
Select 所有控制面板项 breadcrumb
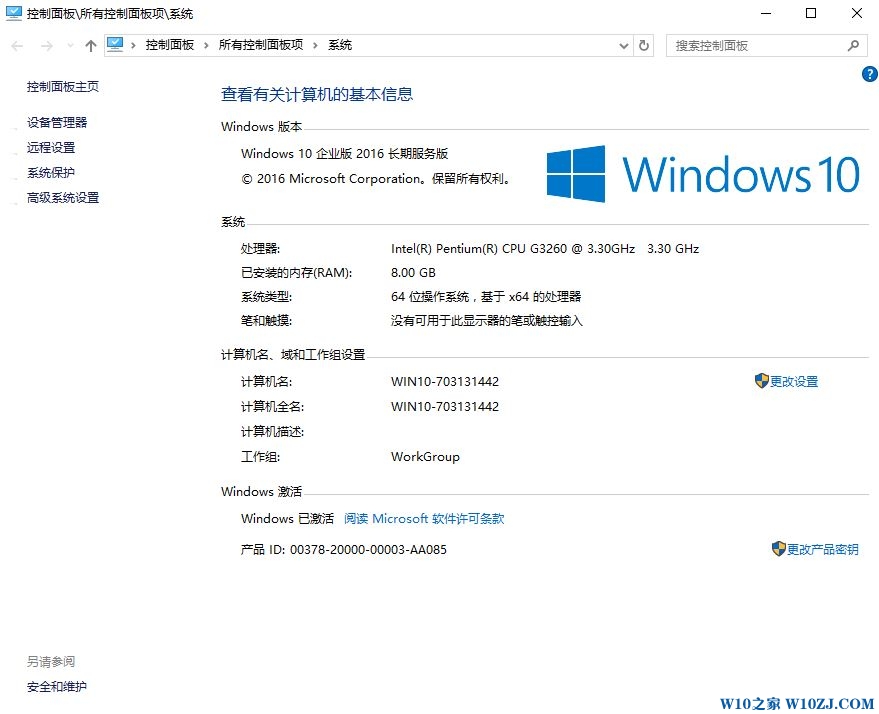click(x=261, y=45)
